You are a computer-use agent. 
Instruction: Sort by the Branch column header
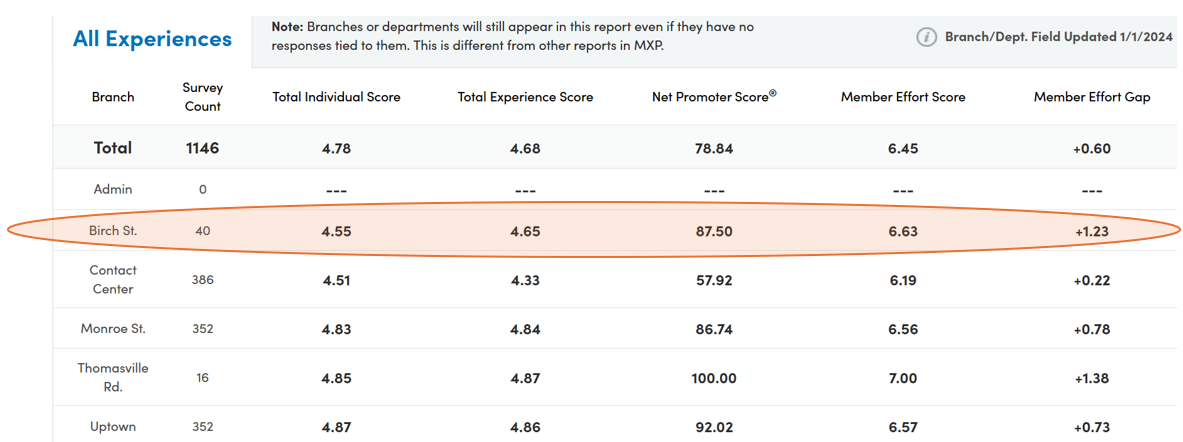pyautogui.click(x=113, y=97)
